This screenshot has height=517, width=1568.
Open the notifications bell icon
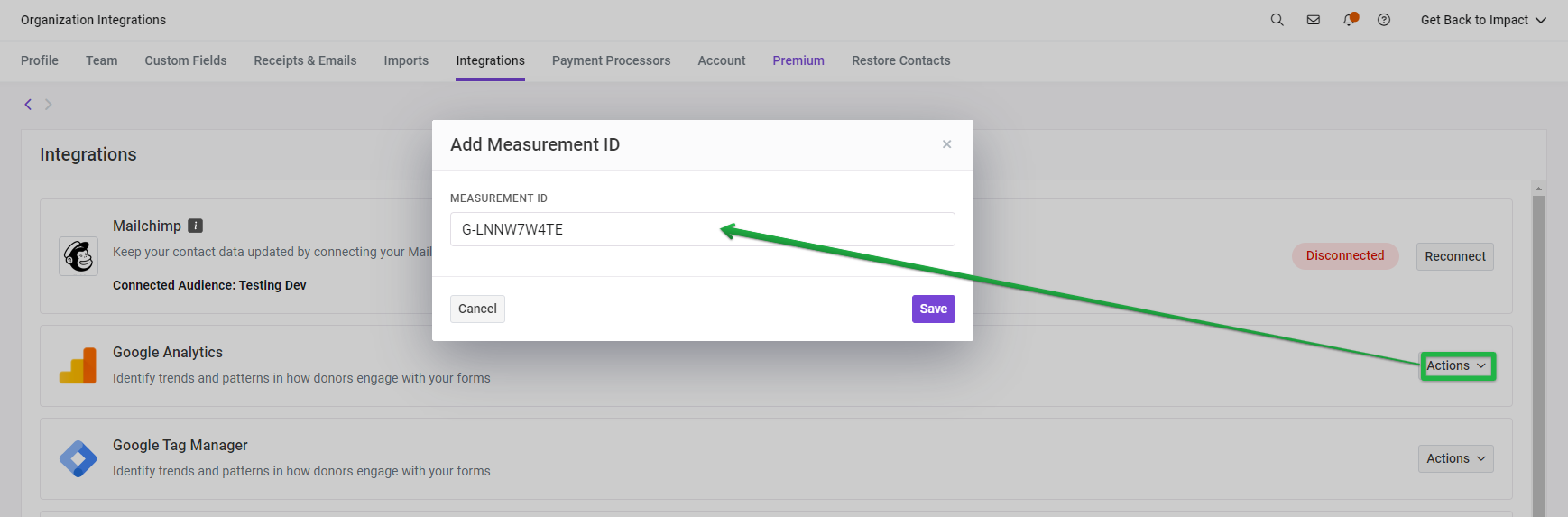[1350, 20]
